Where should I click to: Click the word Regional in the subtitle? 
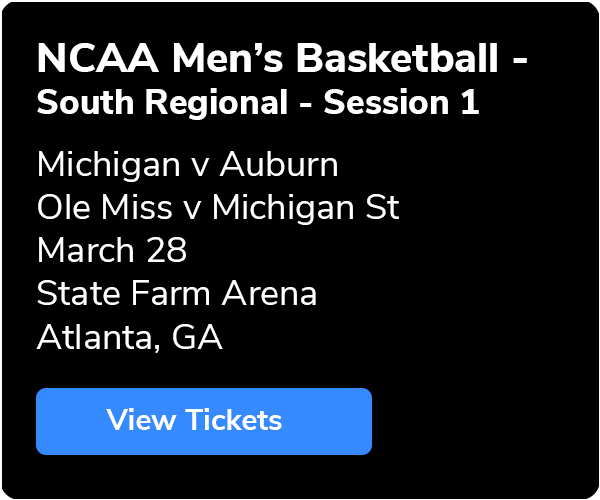216,102
